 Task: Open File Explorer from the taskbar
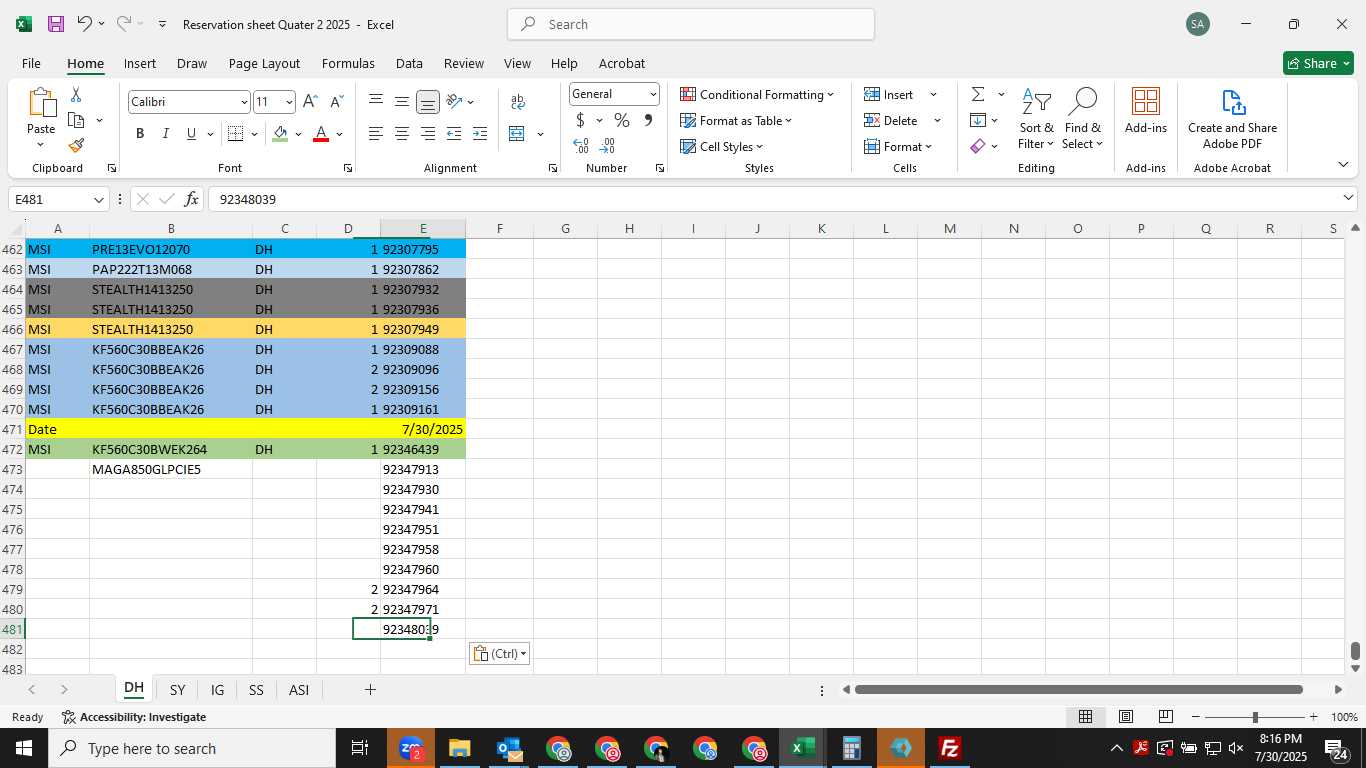click(x=460, y=748)
